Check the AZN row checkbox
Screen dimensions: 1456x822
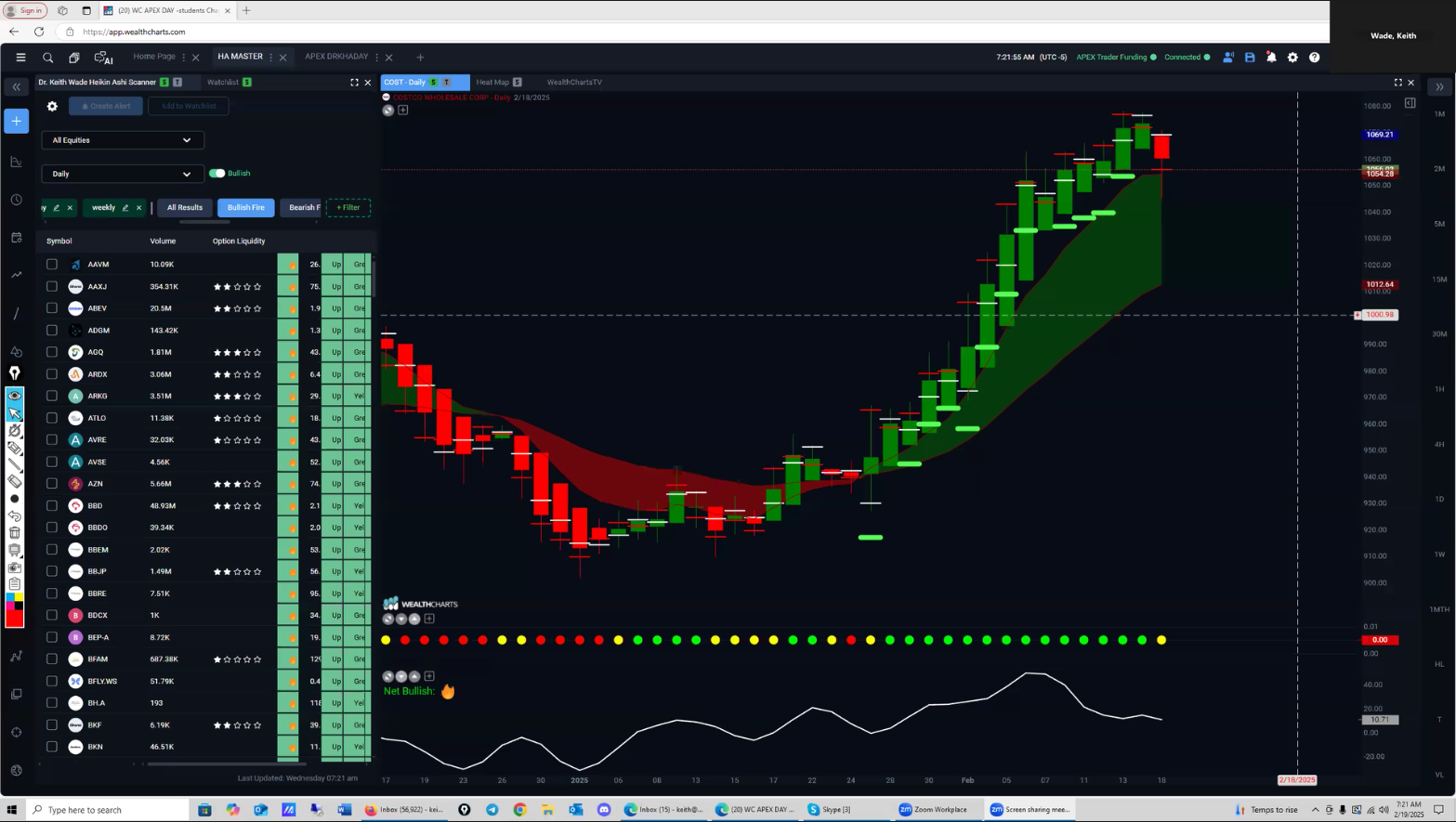click(x=52, y=484)
